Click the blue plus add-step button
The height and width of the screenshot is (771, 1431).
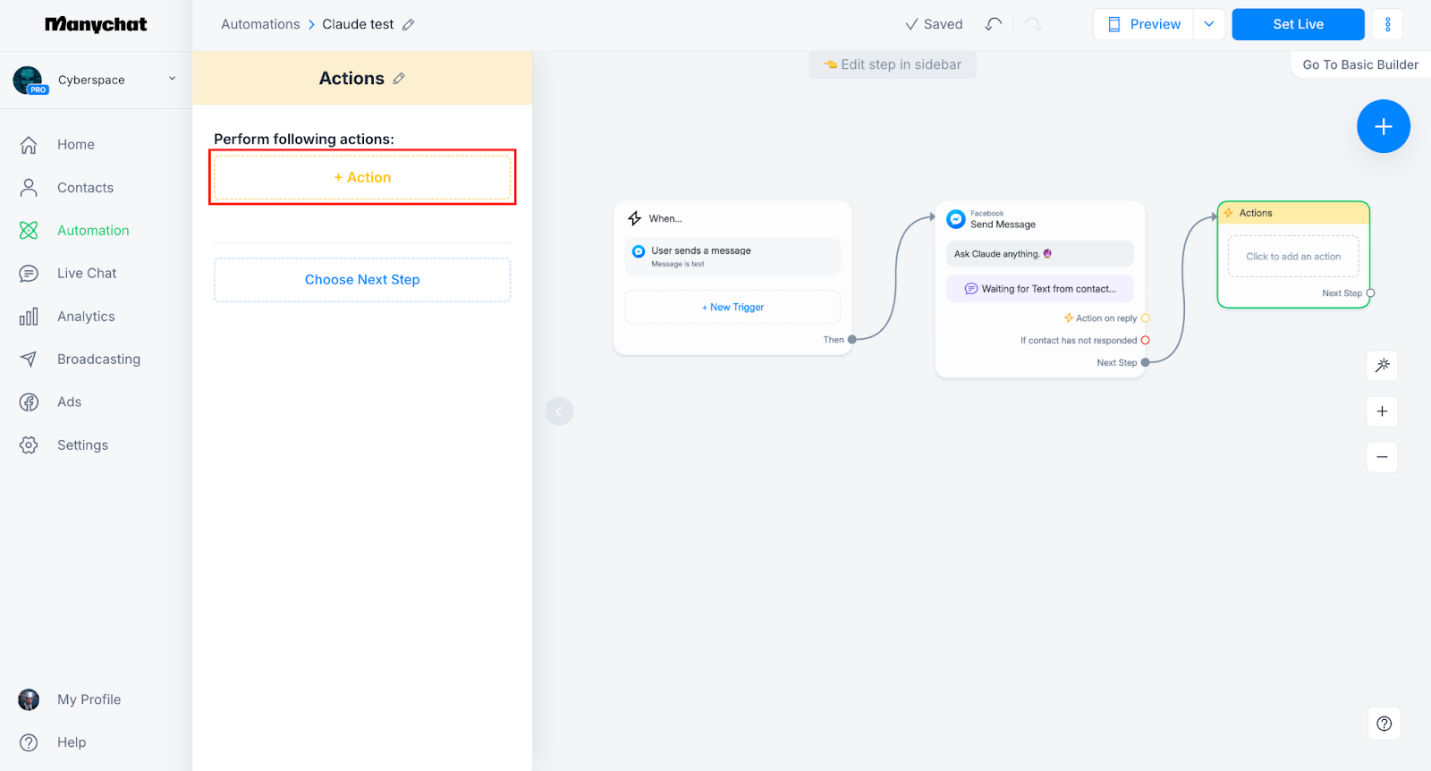[1383, 126]
